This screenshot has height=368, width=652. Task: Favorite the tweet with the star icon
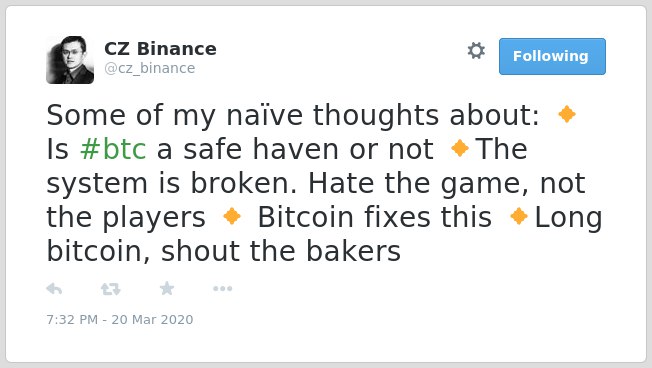[167, 288]
